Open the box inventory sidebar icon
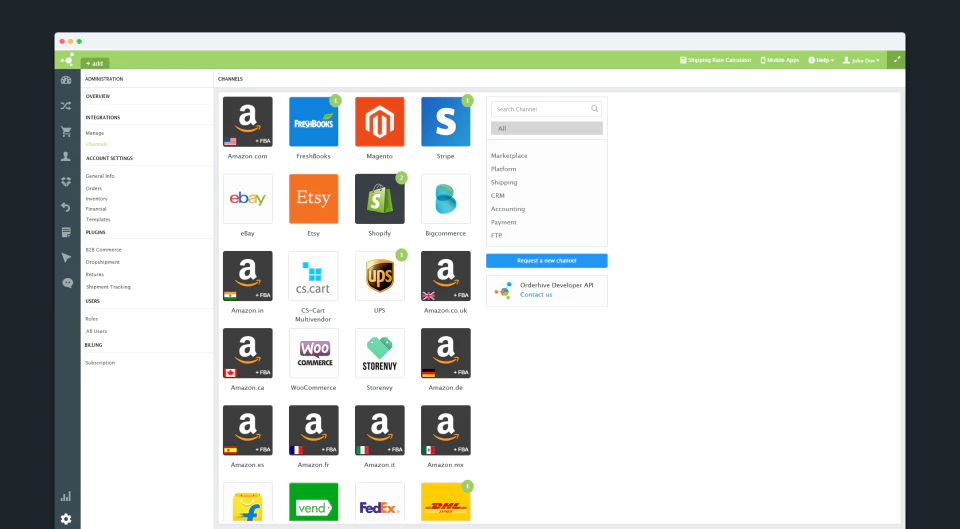Image resolution: width=960 pixels, height=529 pixels. (x=66, y=182)
